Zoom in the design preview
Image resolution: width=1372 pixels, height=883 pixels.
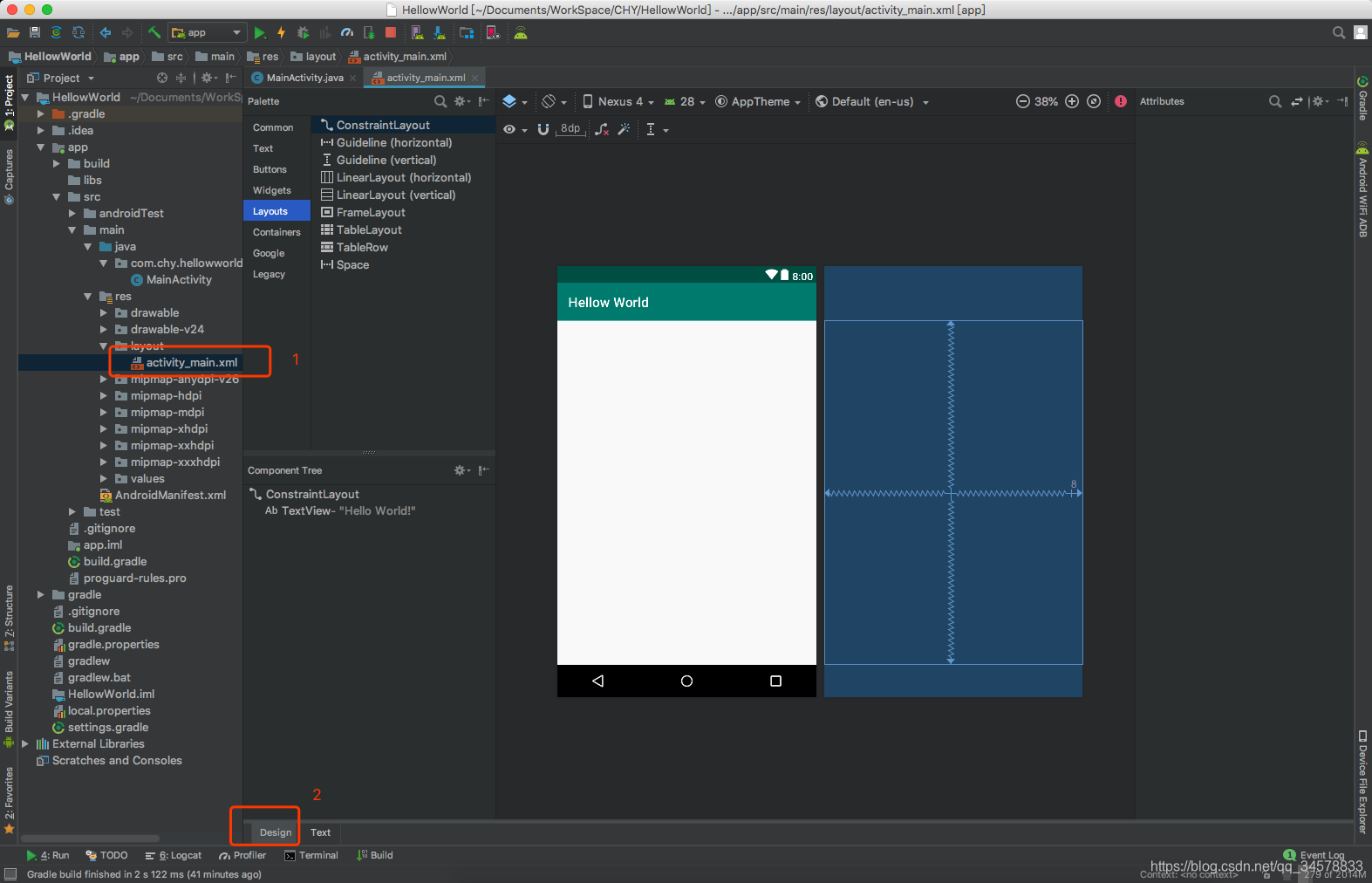pos(1072,101)
